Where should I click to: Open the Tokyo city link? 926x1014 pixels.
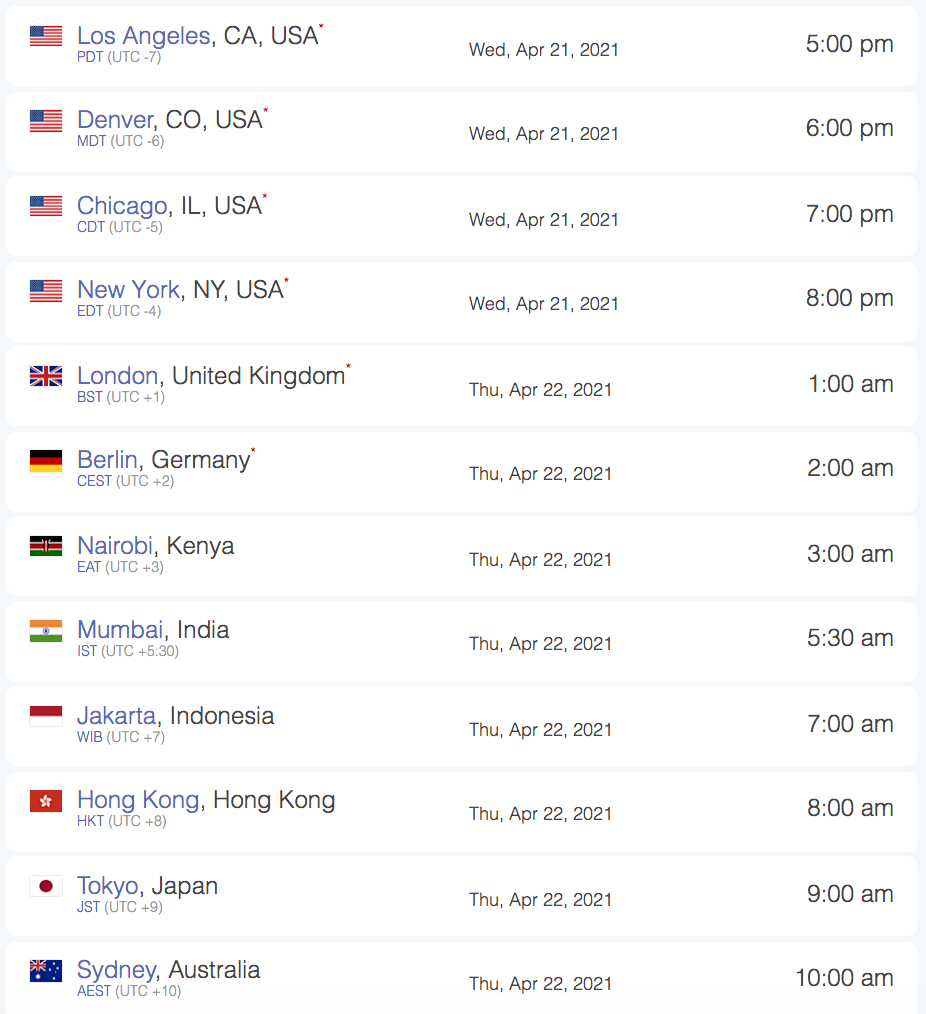108,886
